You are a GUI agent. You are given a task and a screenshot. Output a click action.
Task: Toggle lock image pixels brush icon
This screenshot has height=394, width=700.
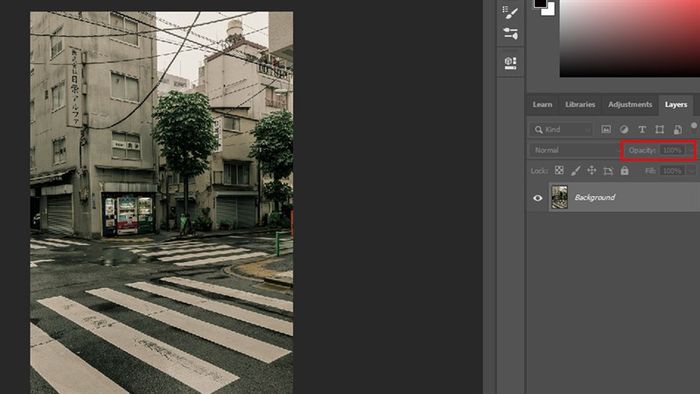tap(575, 170)
